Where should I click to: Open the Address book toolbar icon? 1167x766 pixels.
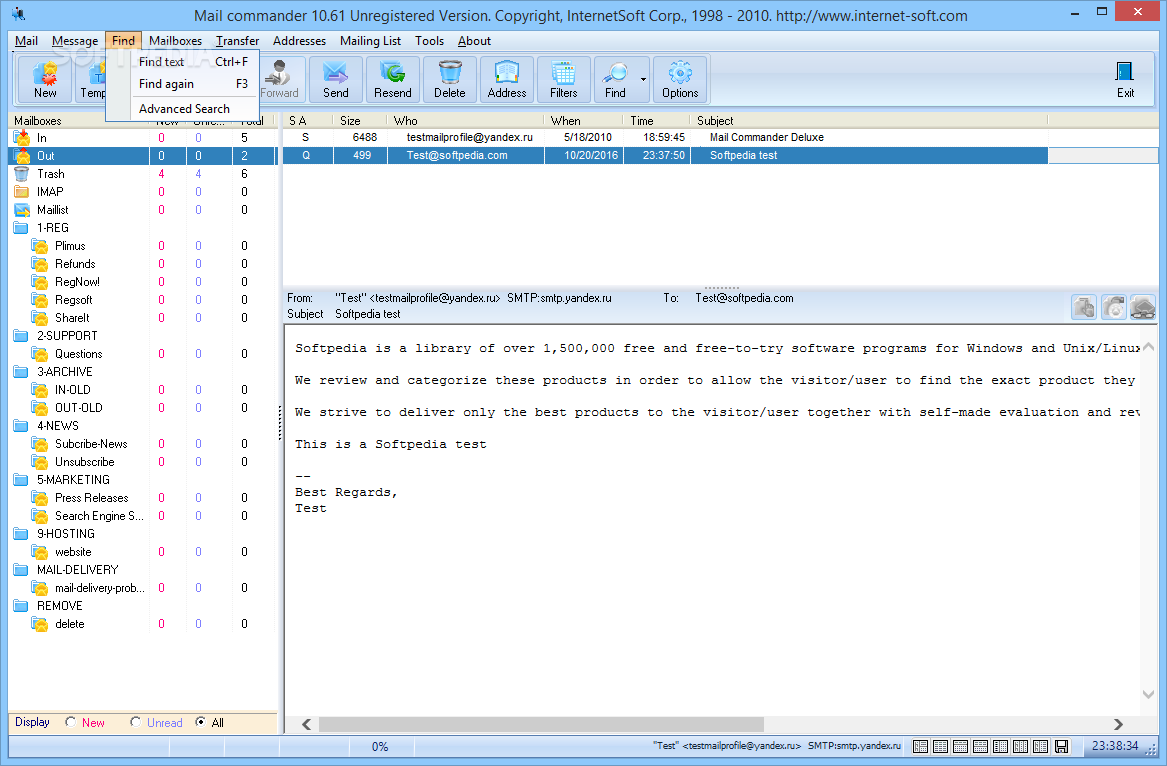[507, 80]
